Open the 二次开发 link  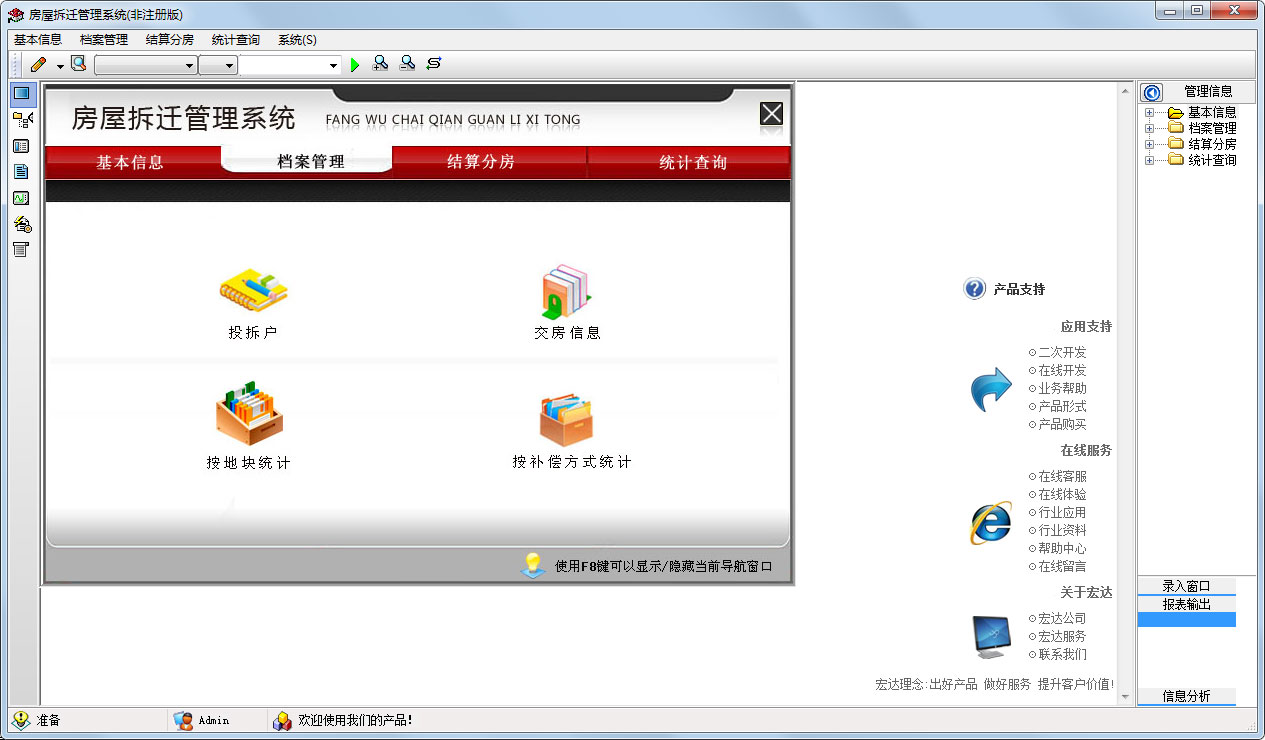(1062, 352)
